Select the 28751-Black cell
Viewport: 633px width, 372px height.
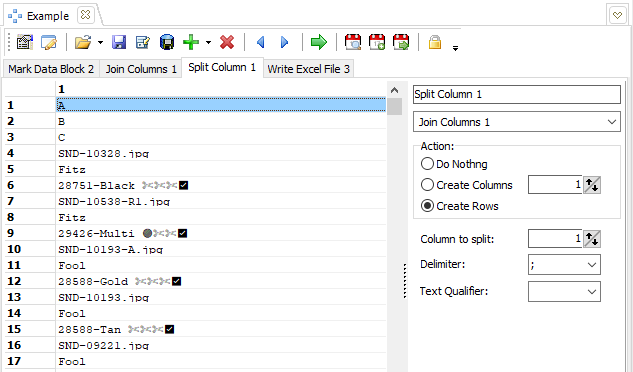tap(221, 185)
